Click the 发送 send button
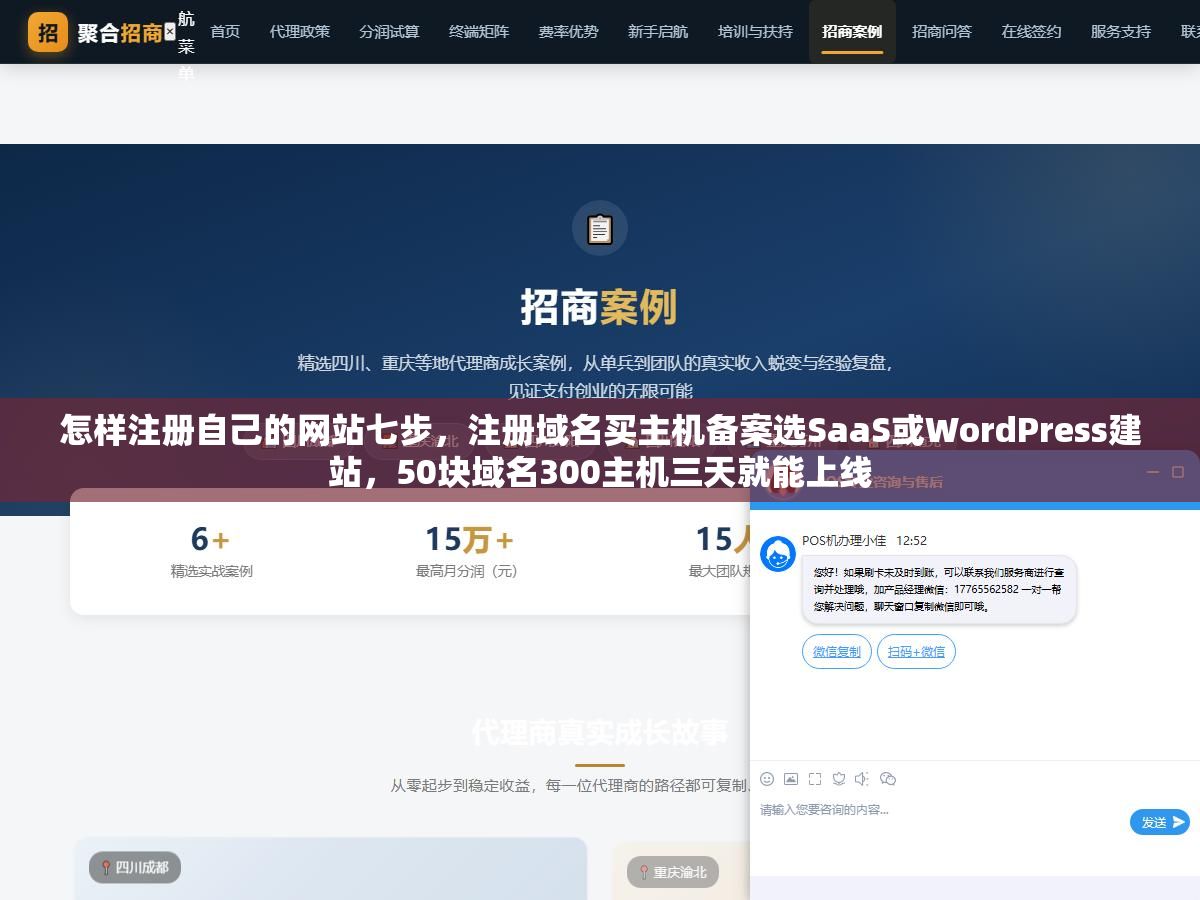1200x900 pixels. (1160, 822)
